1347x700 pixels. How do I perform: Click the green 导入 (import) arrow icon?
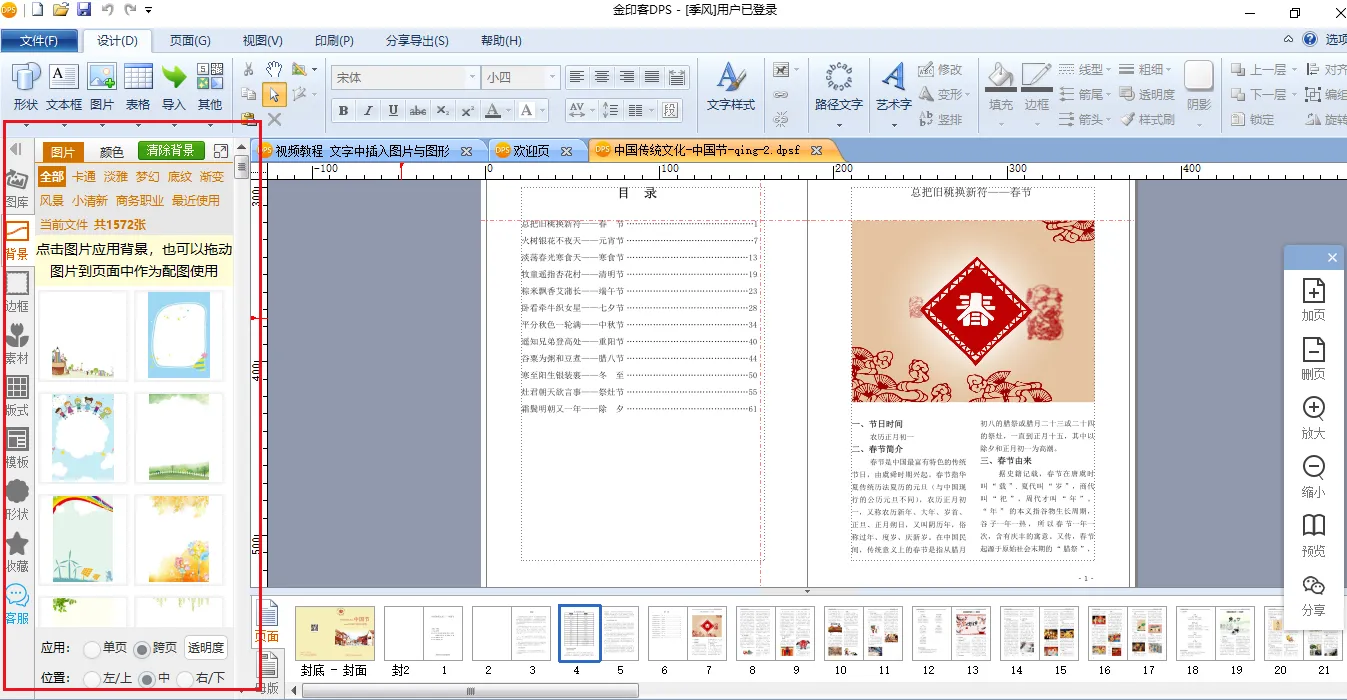(x=174, y=78)
